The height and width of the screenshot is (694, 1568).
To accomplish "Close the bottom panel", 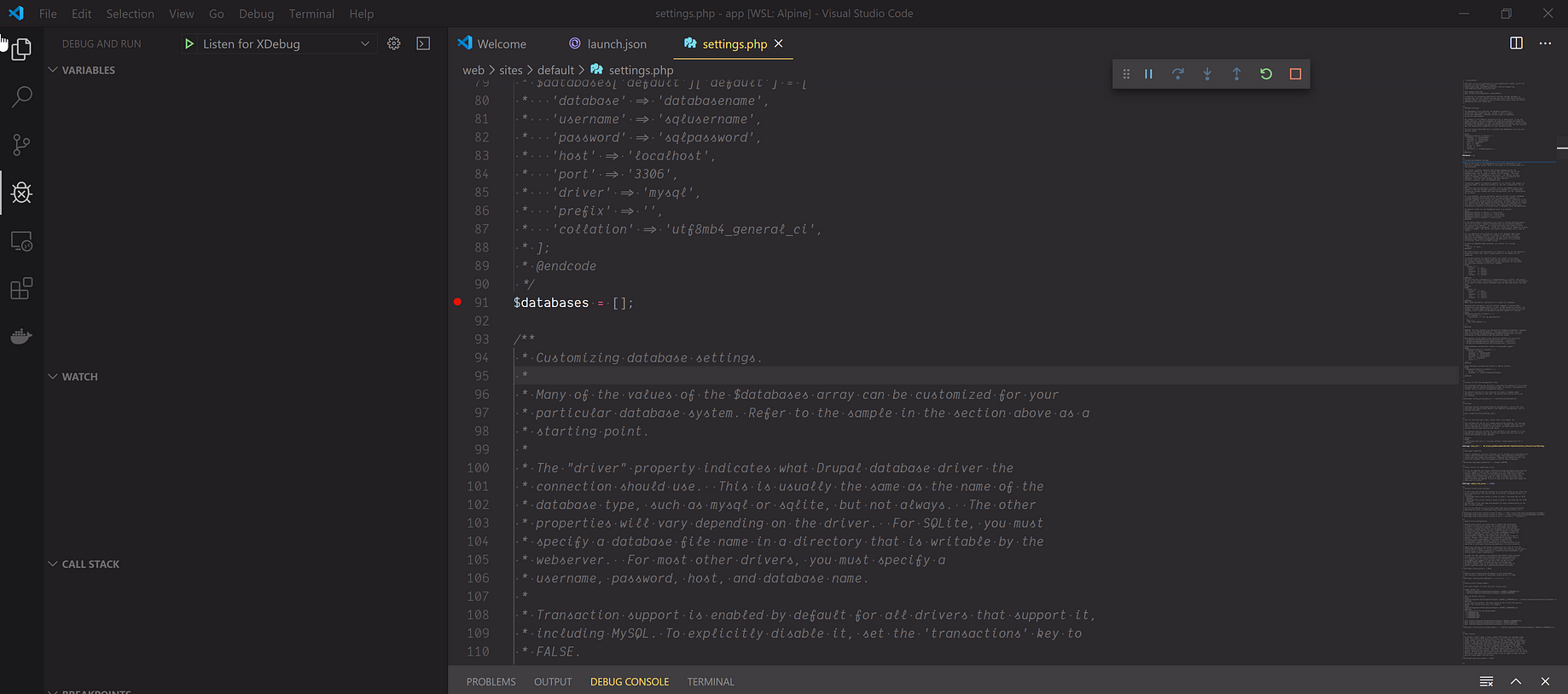I will pos(1545,681).
